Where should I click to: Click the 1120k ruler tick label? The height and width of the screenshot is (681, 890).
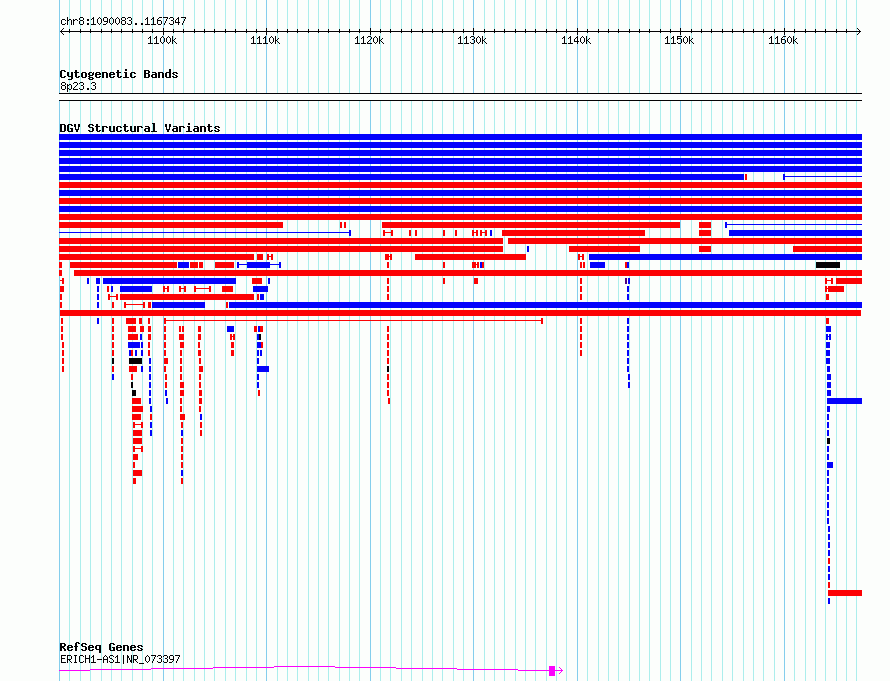coord(369,41)
